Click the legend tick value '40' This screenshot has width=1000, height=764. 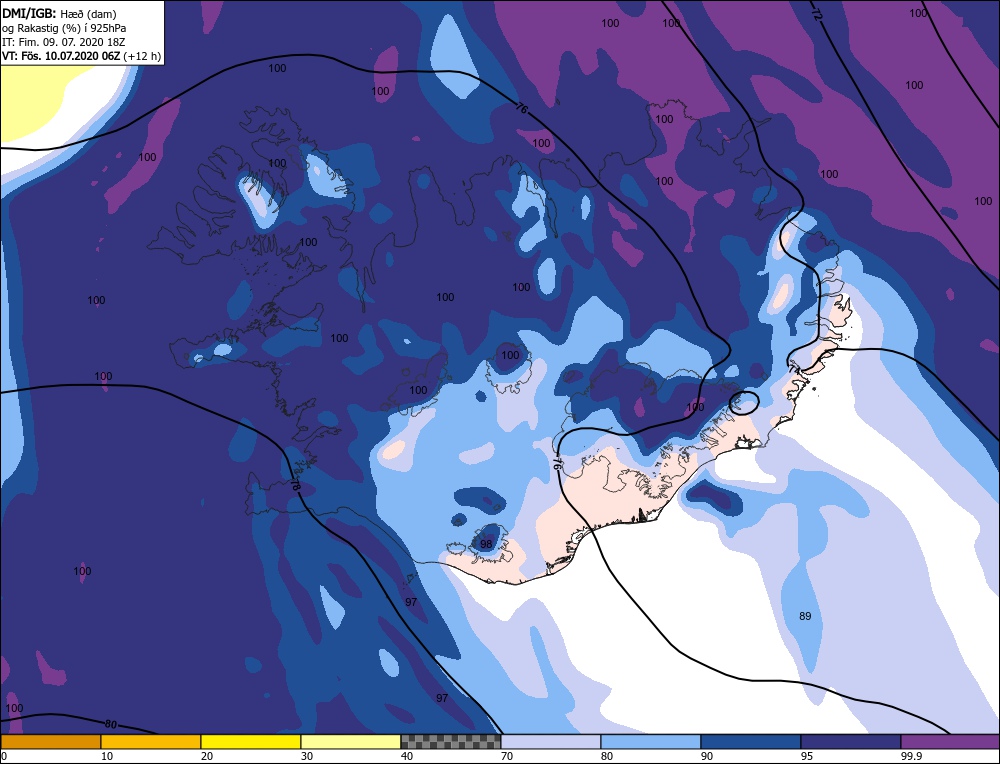407,756
